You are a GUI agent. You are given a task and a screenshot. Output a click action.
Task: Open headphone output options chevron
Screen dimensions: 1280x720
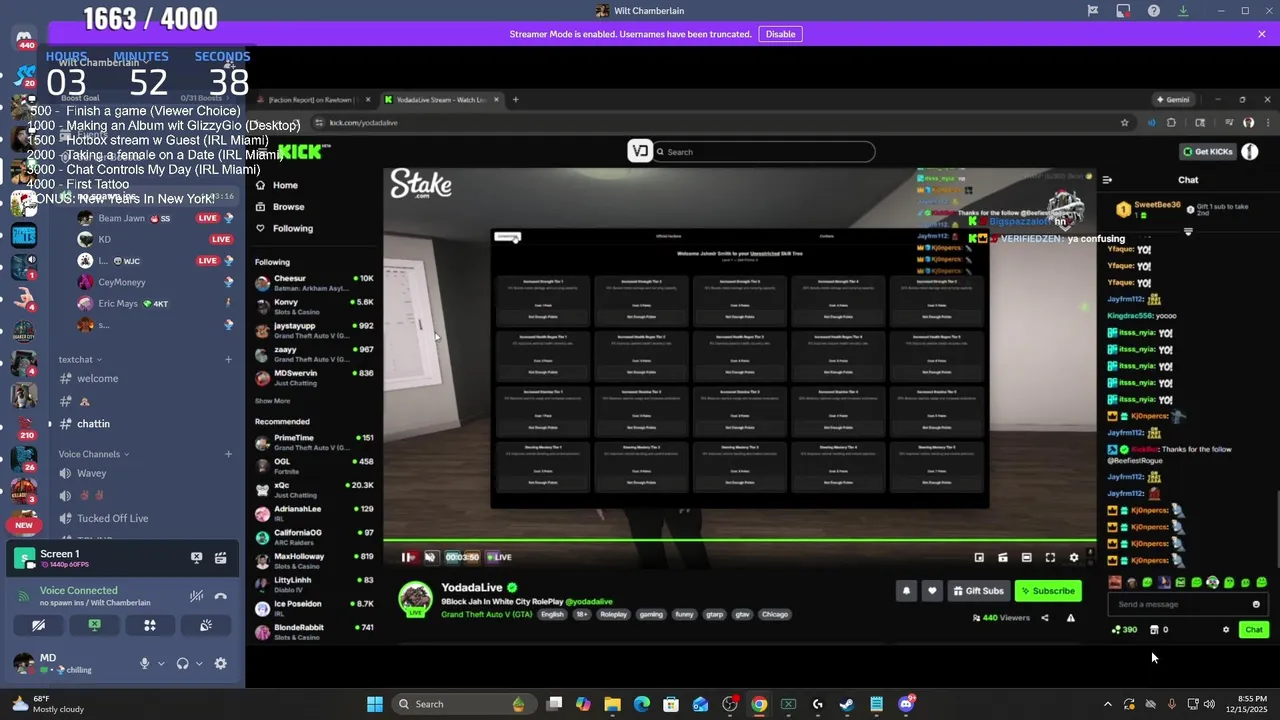[x=199, y=663]
